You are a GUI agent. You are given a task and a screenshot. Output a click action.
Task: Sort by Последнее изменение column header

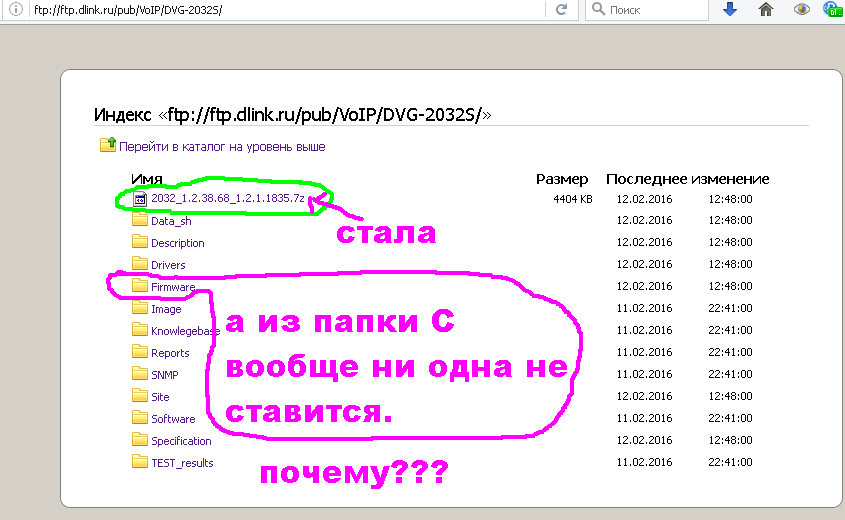pyautogui.click(x=687, y=179)
